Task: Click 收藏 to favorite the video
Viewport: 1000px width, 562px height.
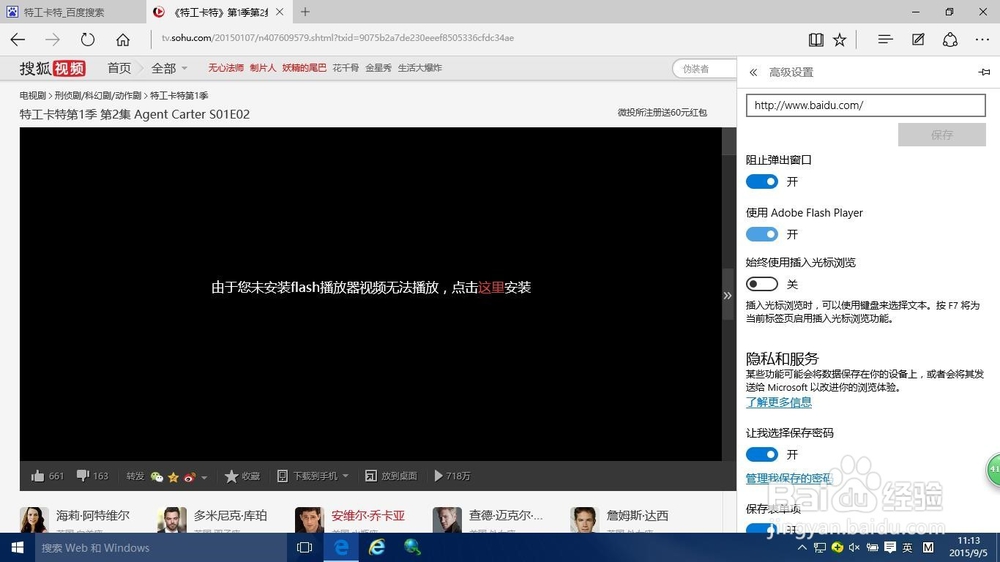Action: [242, 476]
